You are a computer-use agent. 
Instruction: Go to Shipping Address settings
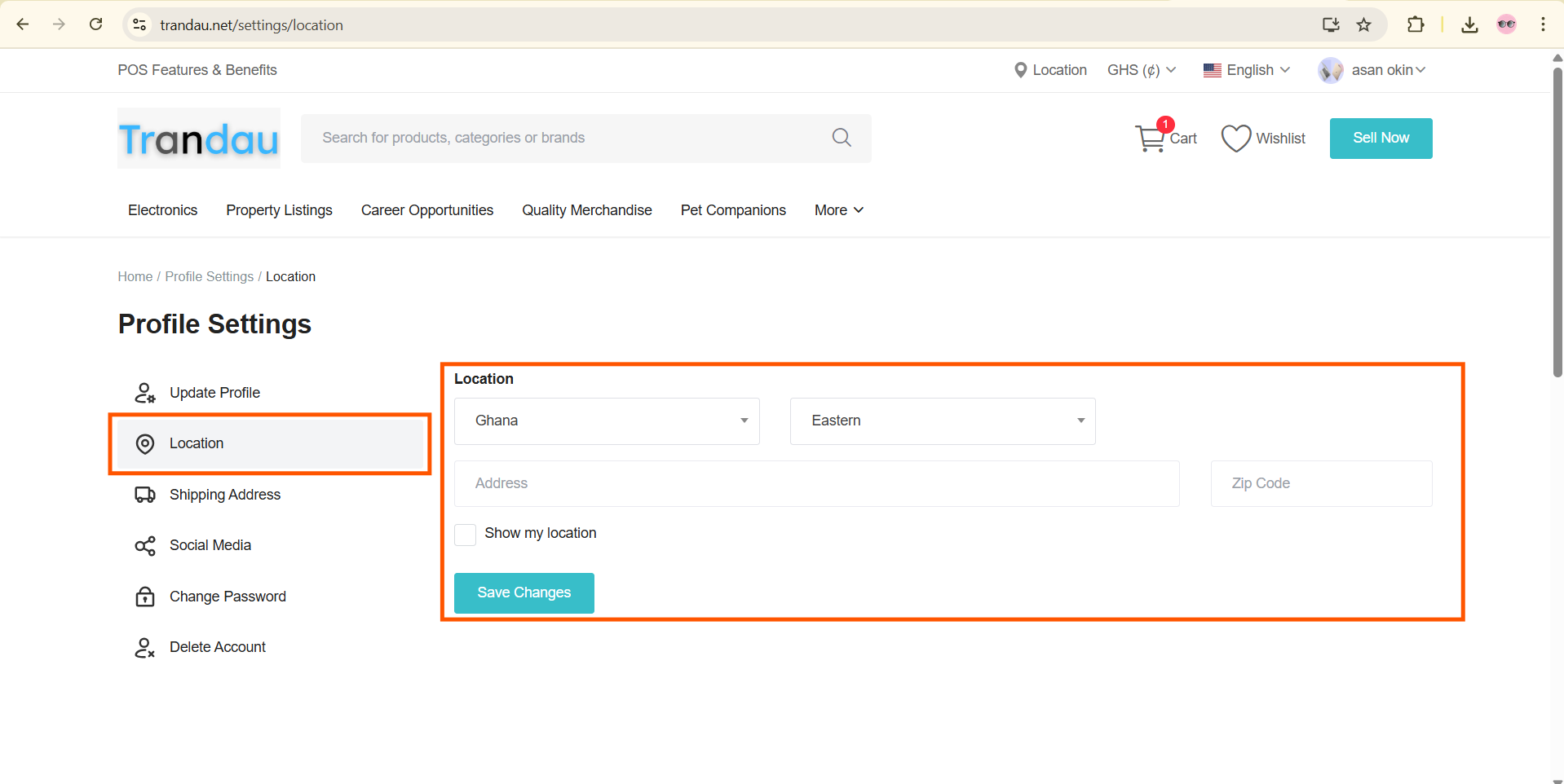(224, 495)
